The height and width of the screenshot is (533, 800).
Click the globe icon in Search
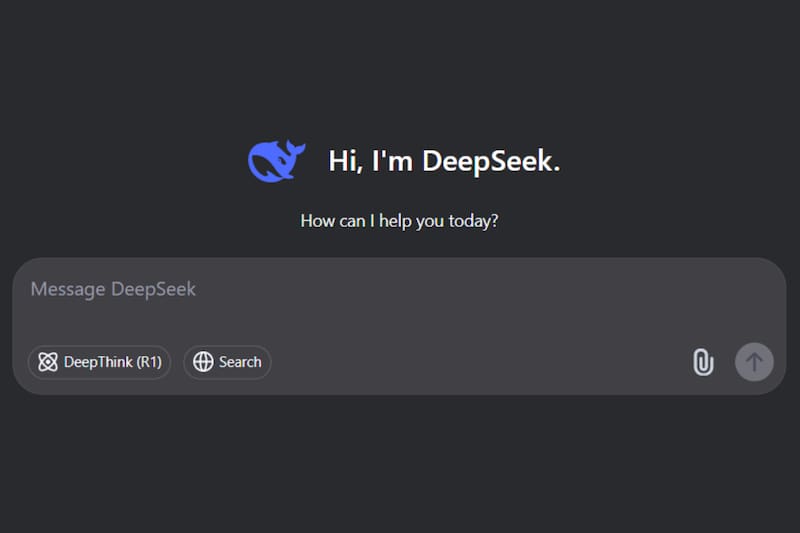[203, 362]
